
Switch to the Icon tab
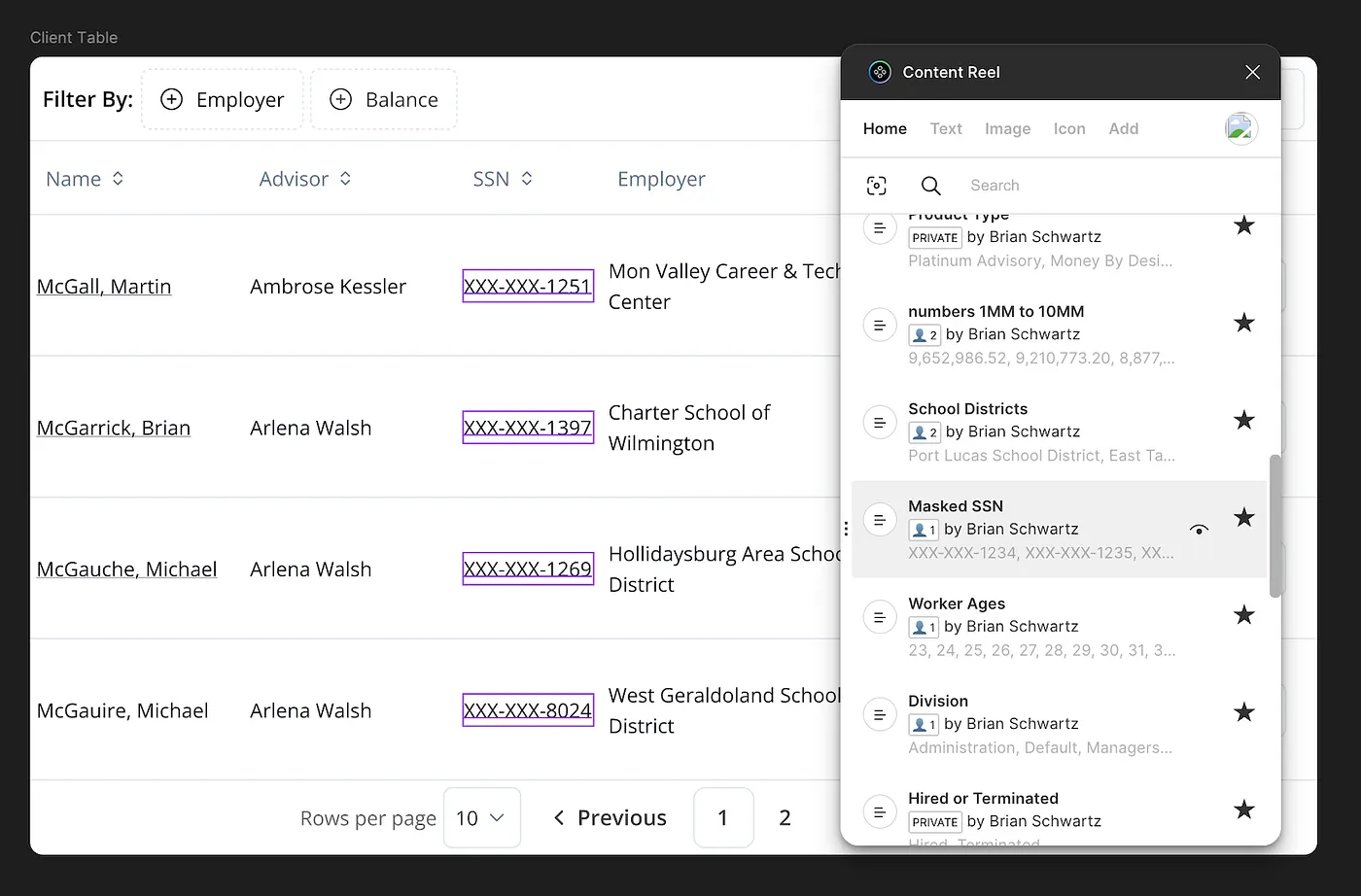pos(1069,128)
